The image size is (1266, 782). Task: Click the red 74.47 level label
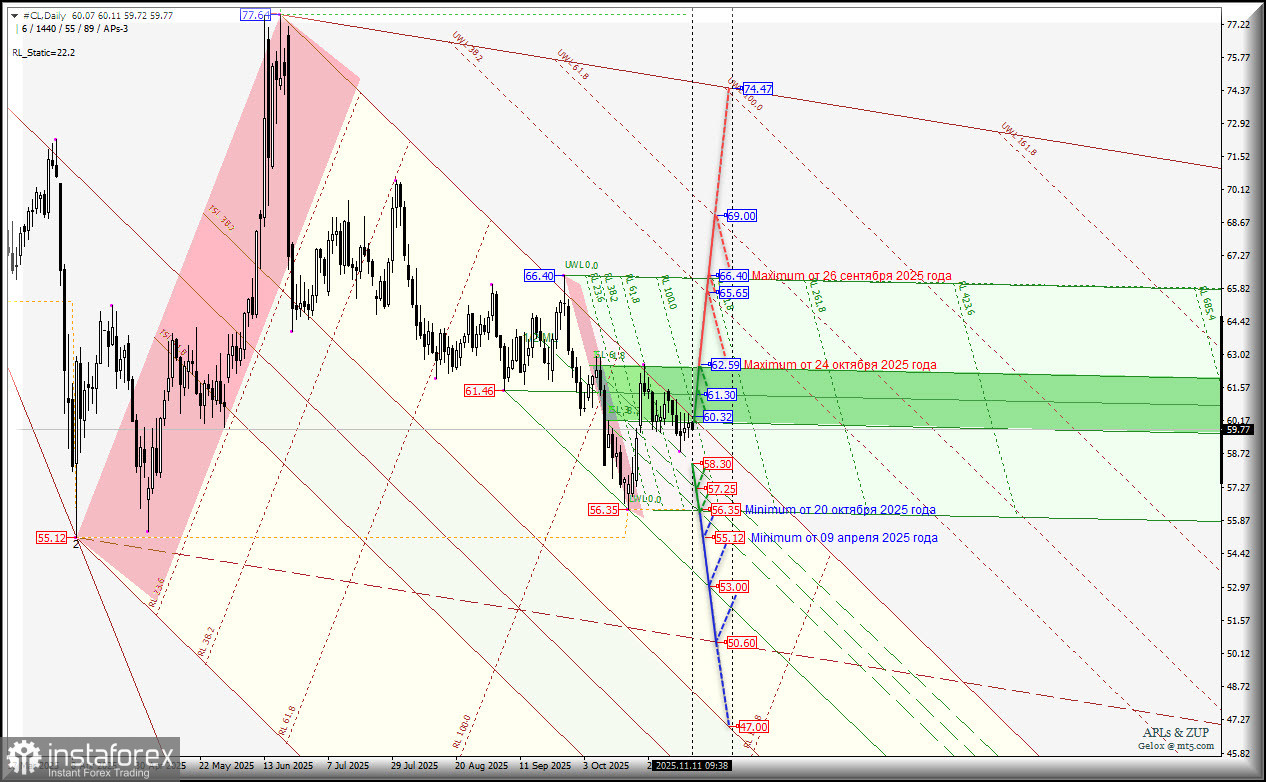pos(758,89)
